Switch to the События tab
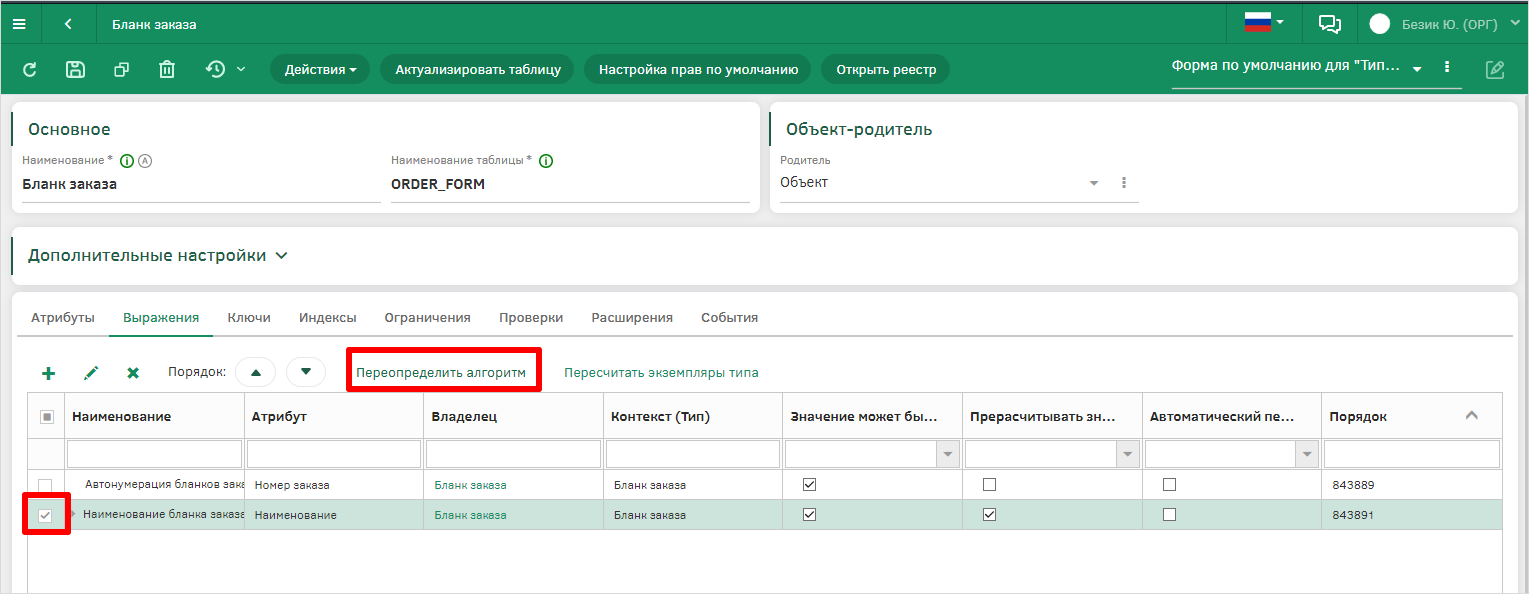The image size is (1529, 594). coord(729,317)
